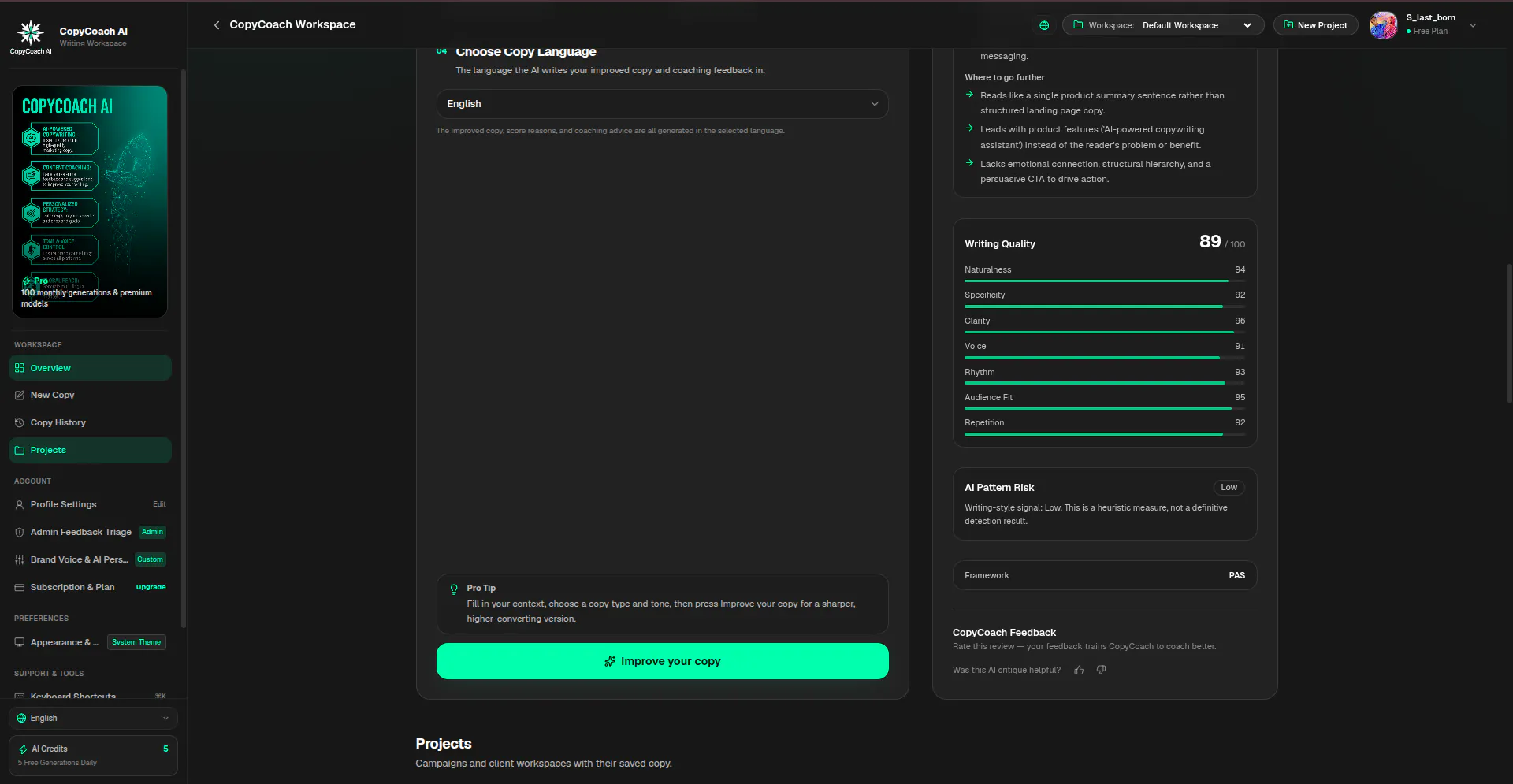Click the Subscription & Plan card icon

point(20,588)
